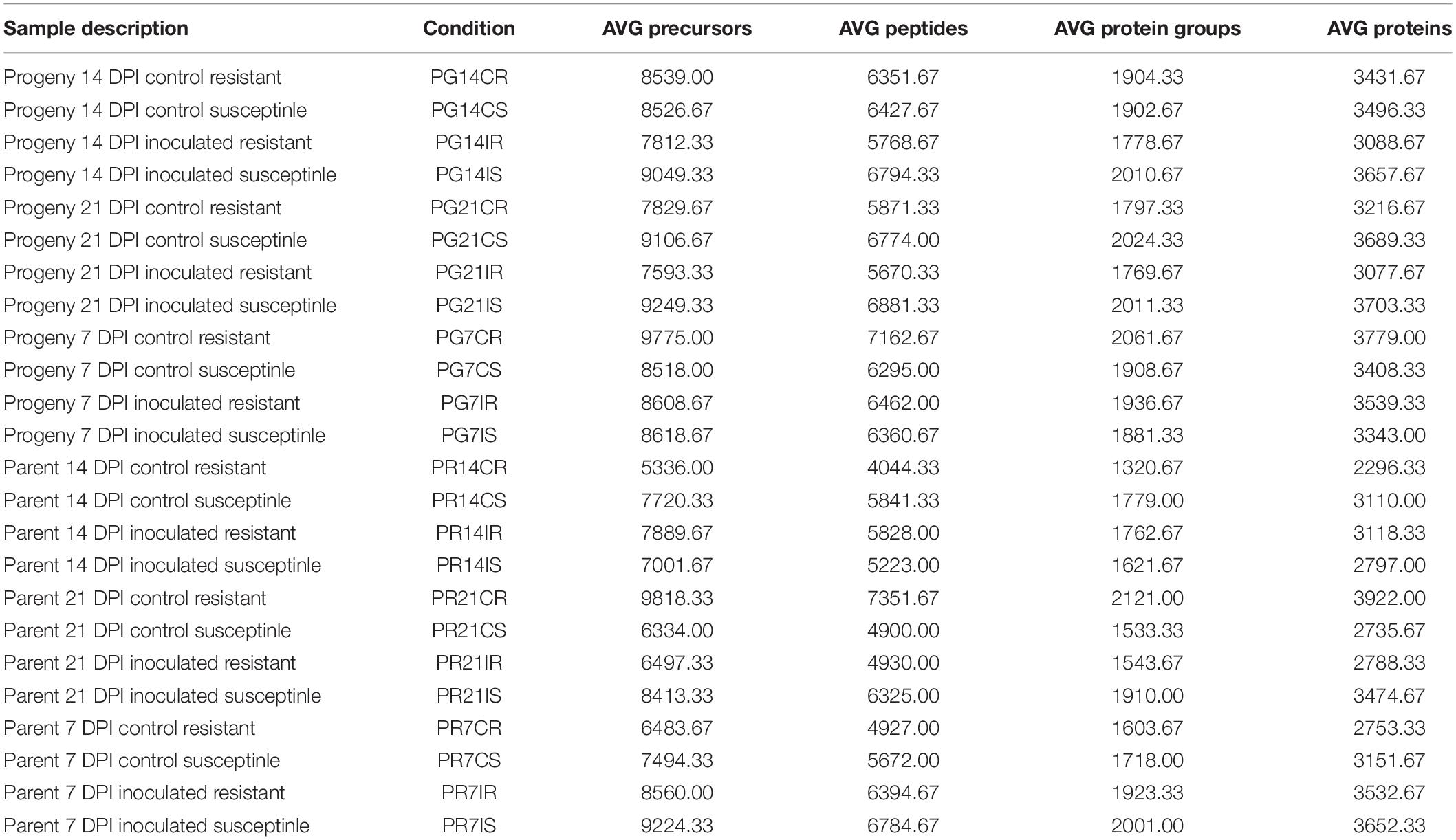Click the 3922.00 proteins value
This screenshot has height=840, width=1456.
click(x=1389, y=598)
